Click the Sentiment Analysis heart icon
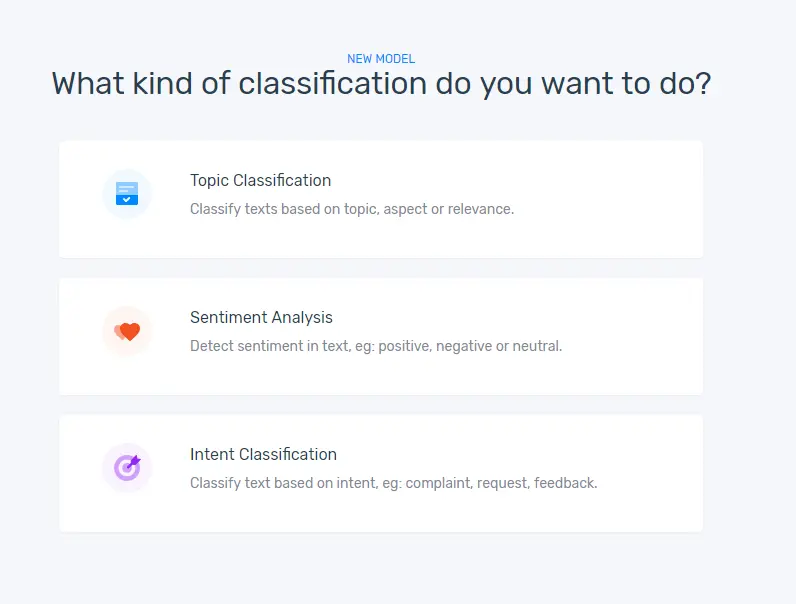 click(x=127, y=331)
